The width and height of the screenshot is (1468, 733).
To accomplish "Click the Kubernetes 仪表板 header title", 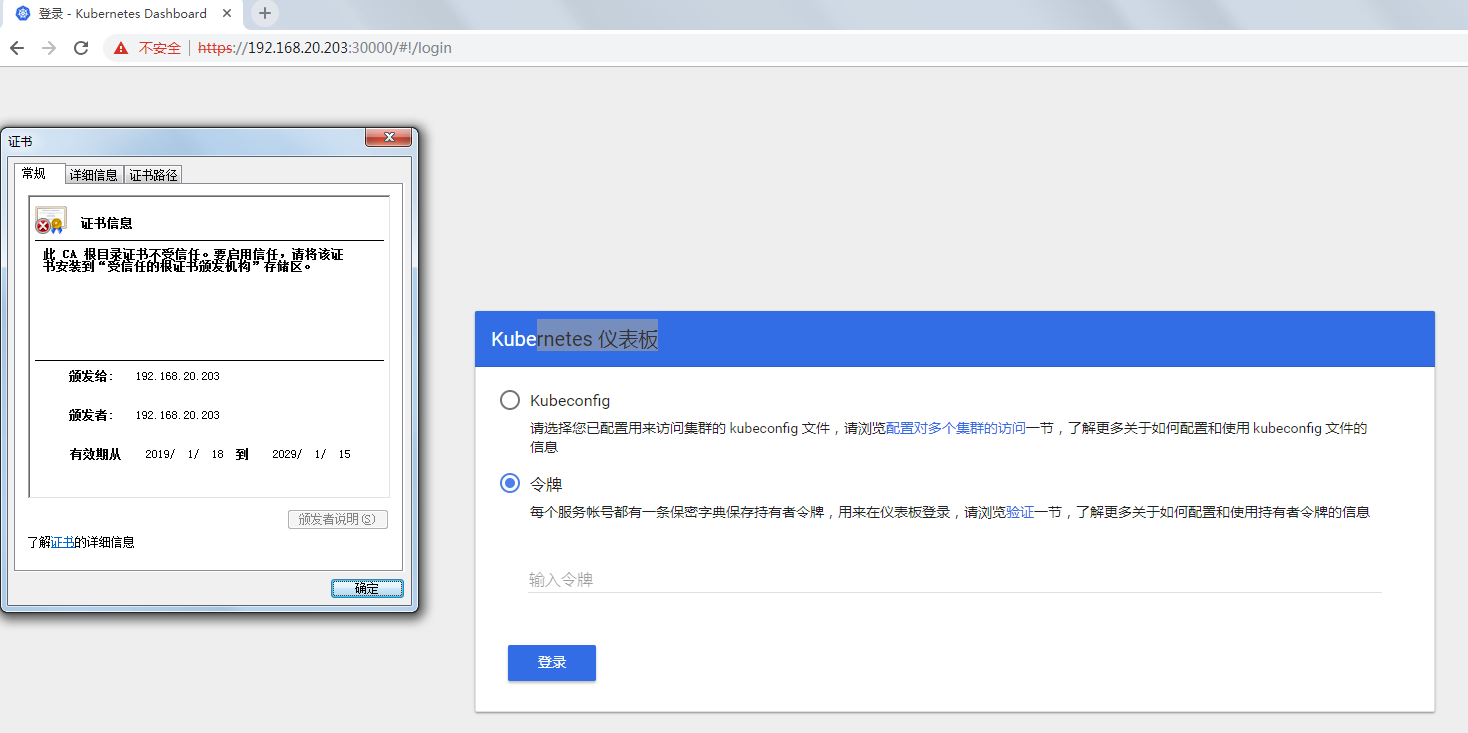I will [x=575, y=339].
